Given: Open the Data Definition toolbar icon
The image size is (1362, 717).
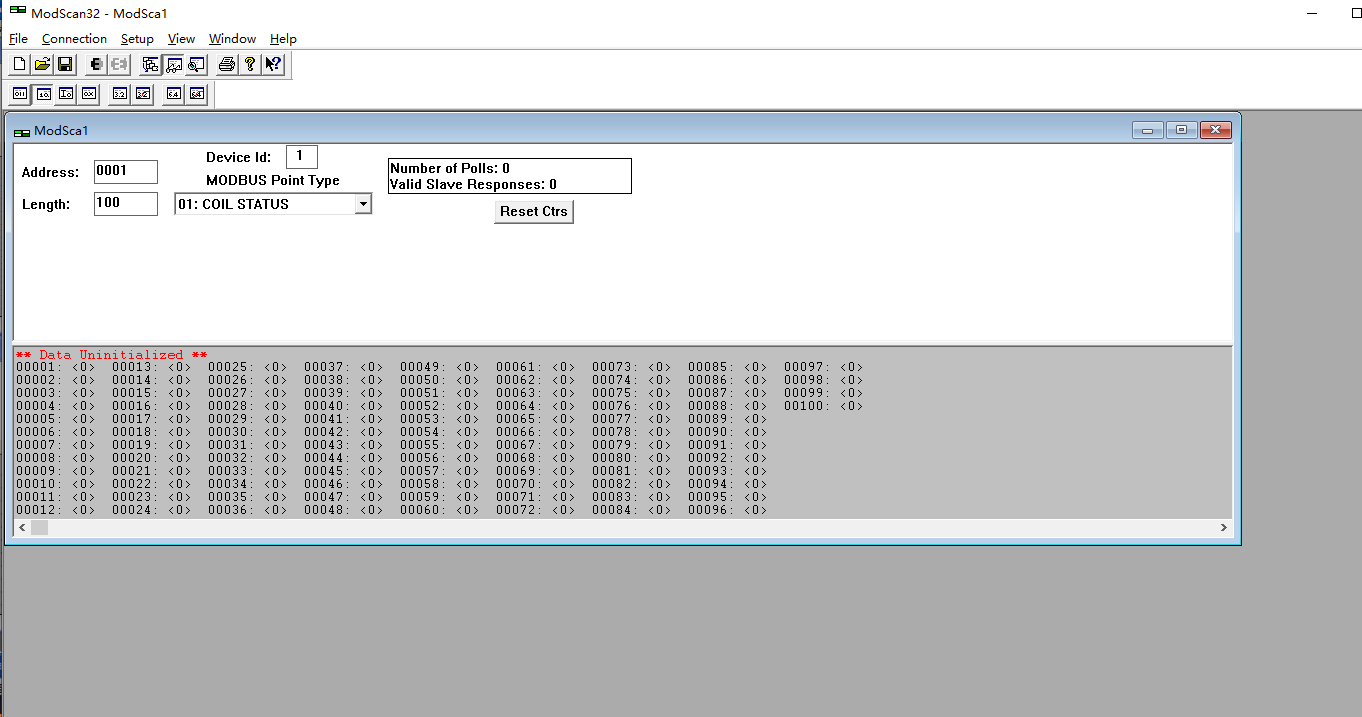Looking at the screenshot, I should 150,65.
